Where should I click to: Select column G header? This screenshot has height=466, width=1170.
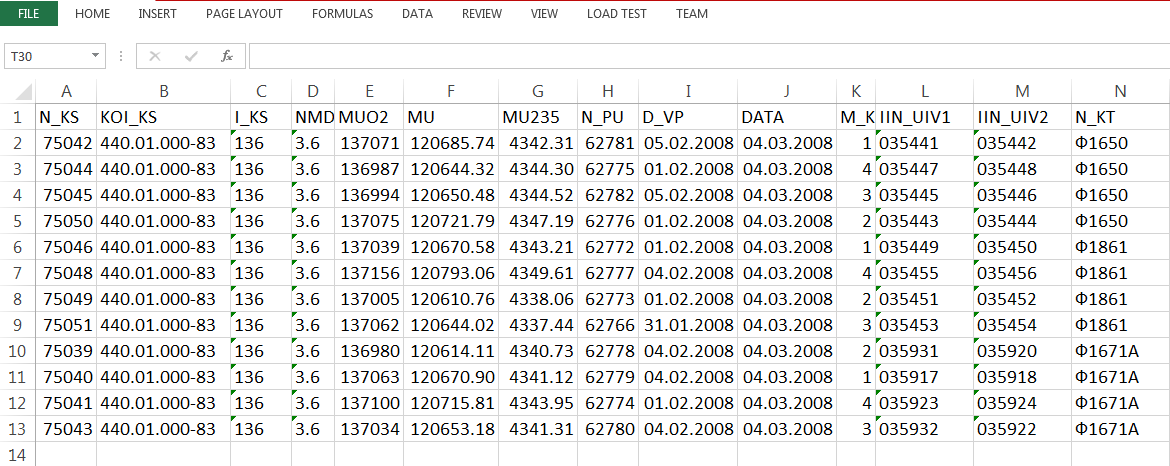click(x=538, y=92)
